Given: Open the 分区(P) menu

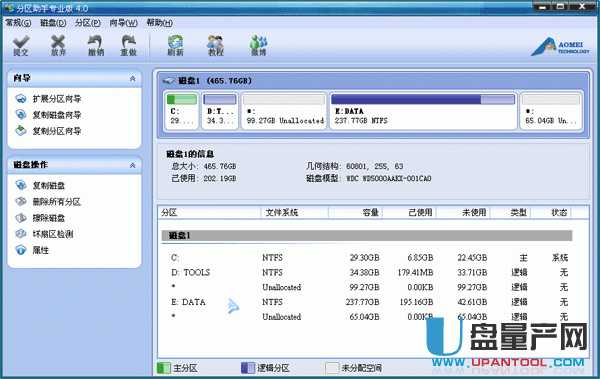Looking at the screenshot, I should [88, 23].
